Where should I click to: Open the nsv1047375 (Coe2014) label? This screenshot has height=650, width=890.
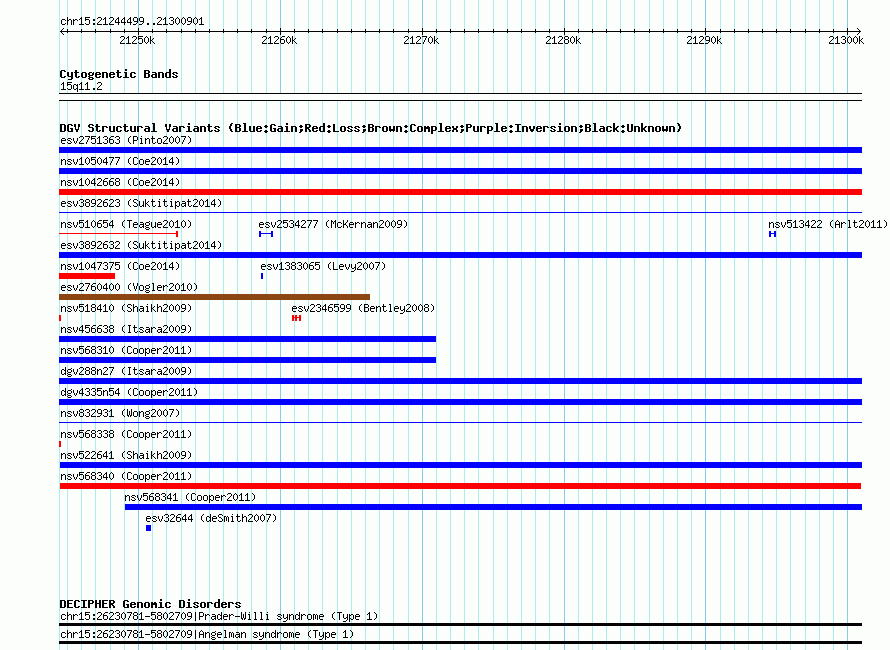(120, 266)
